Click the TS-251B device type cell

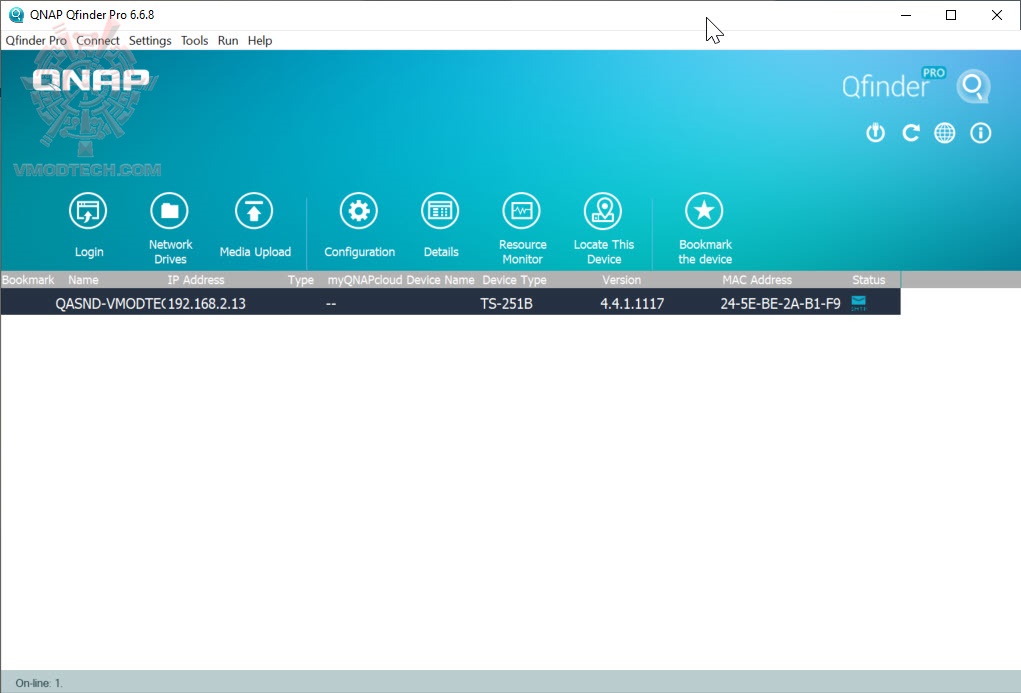point(507,304)
